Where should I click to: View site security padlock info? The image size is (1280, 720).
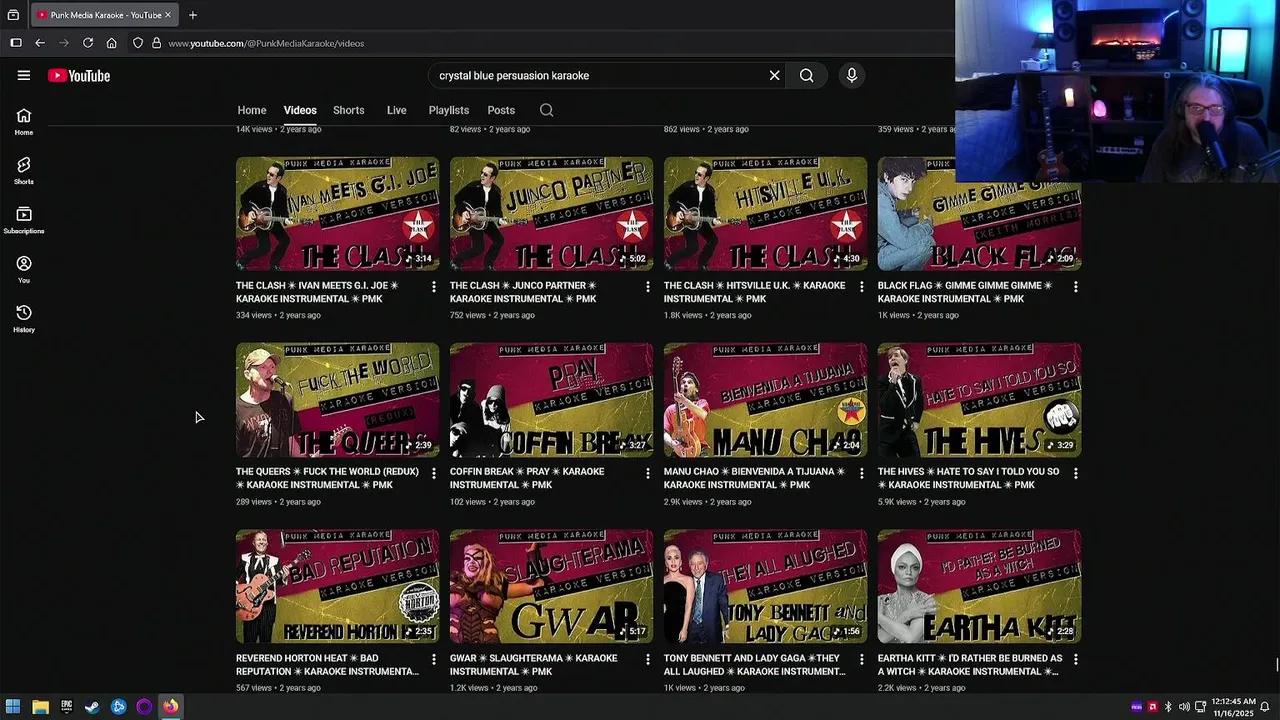(x=156, y=43)
